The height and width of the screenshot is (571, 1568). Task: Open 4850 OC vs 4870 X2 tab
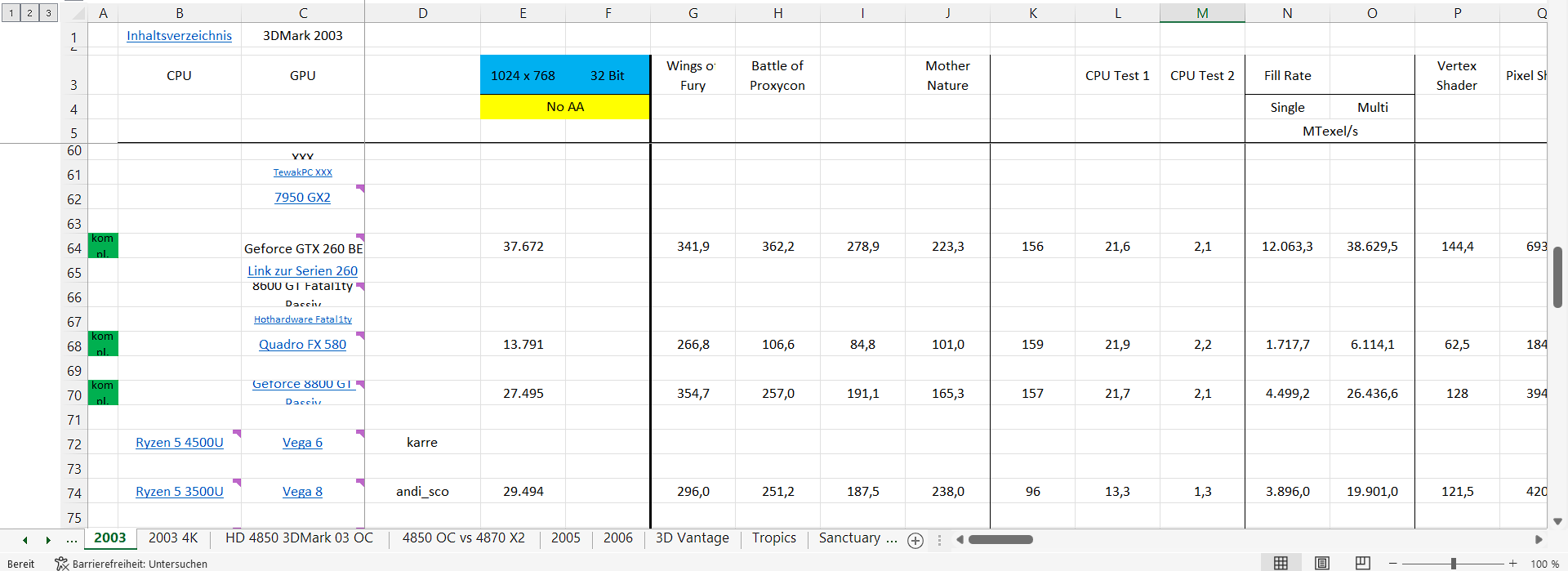[463, 538]
